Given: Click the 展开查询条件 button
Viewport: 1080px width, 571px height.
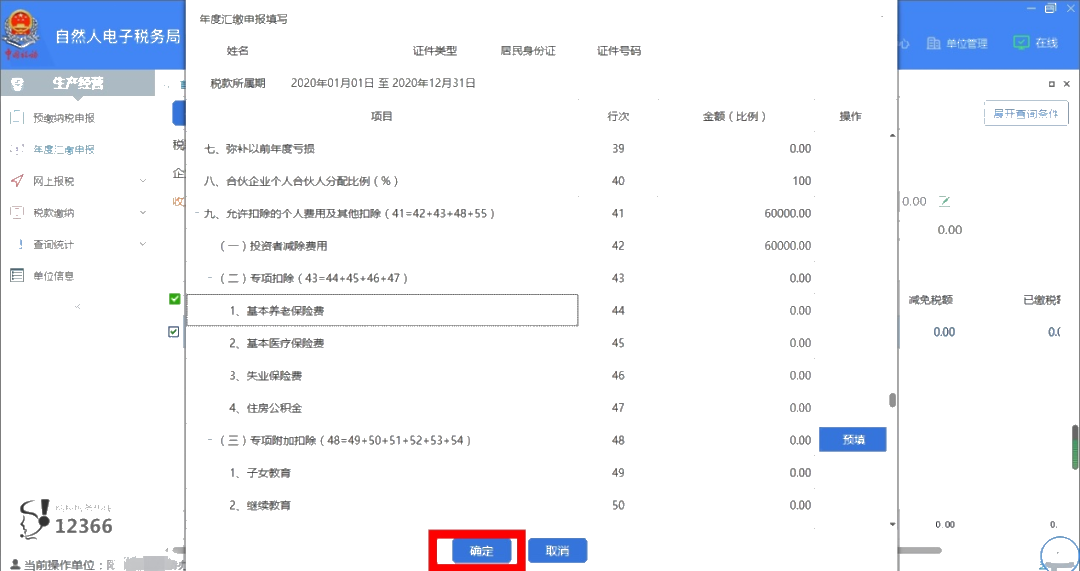Looking at the screenshot, I should click(1026, 114).
